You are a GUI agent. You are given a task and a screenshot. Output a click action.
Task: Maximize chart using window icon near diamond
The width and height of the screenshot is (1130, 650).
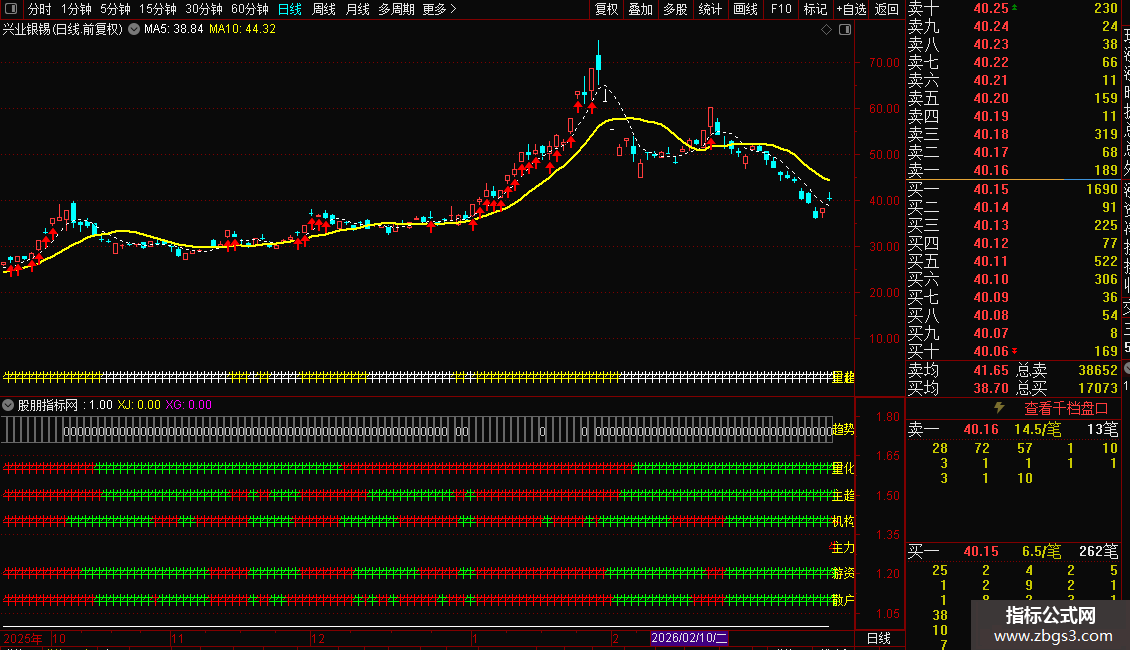coord(845,30)
